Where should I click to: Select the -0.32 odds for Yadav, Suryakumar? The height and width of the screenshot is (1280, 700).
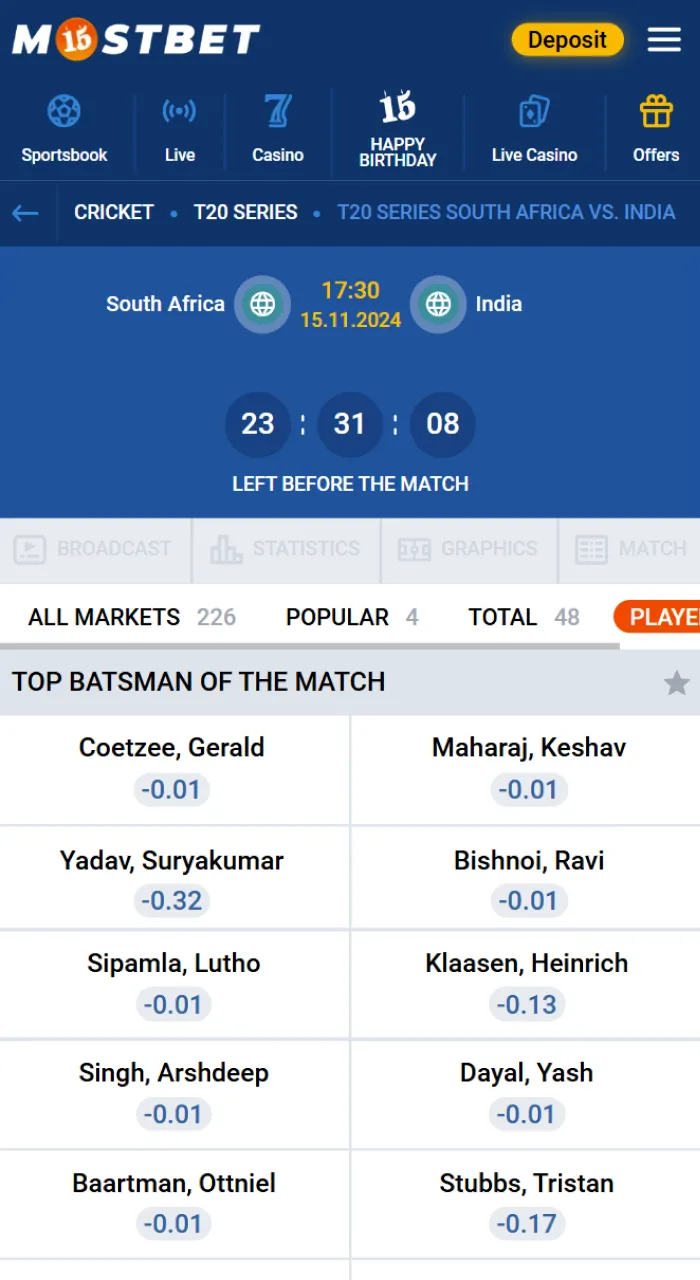(173, 900)
